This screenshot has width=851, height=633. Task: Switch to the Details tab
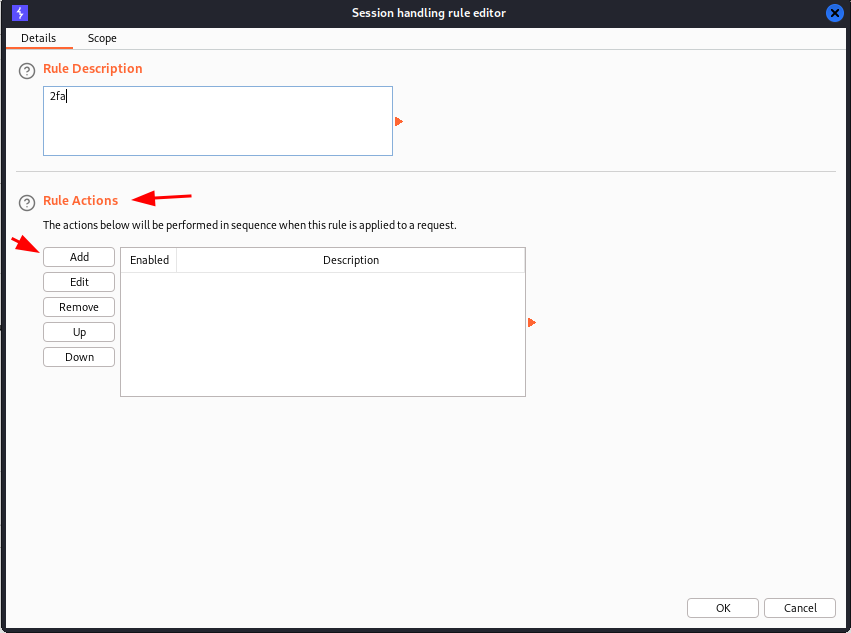[39, 38]
